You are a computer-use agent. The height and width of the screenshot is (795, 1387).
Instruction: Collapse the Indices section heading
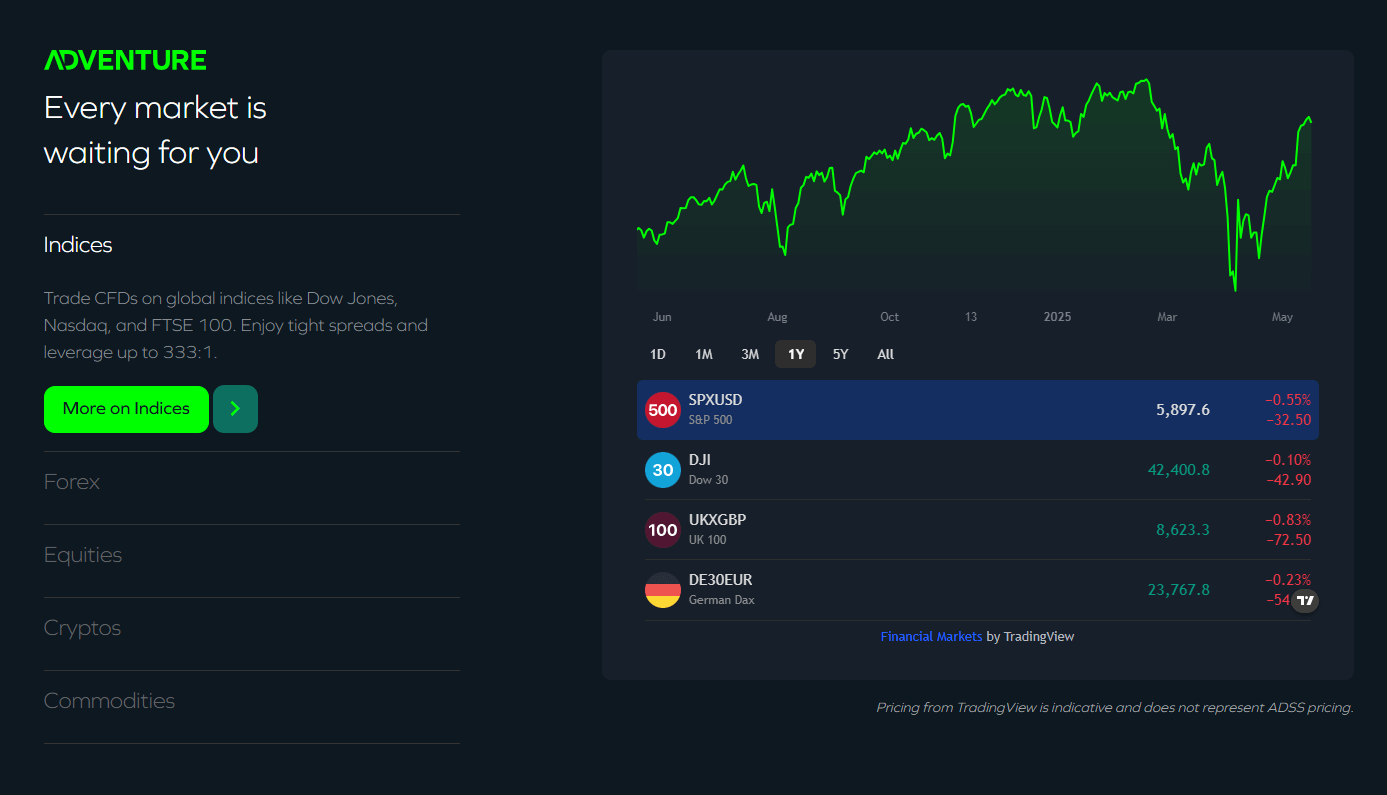pyautogui.click(x=78, y=245)
